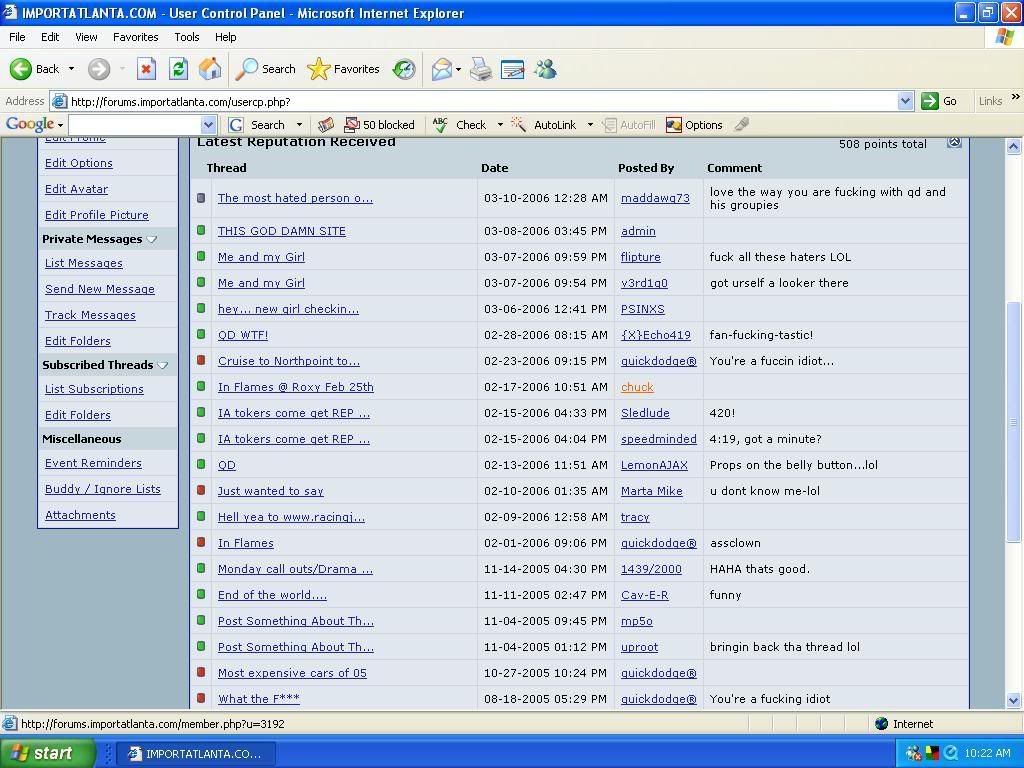Click the Print icon in toolbar
This screenshot has width=1024, height=768.
(481, 69)
